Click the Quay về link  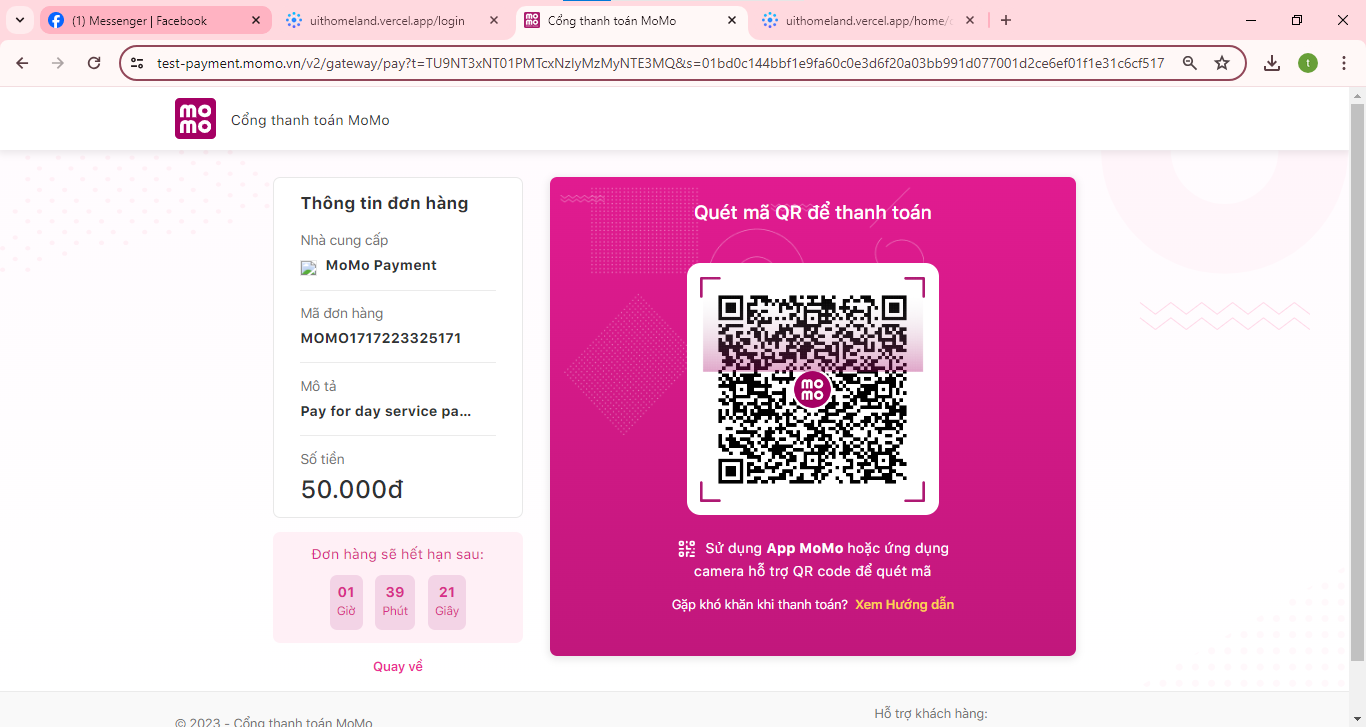(x=398, y=666)
